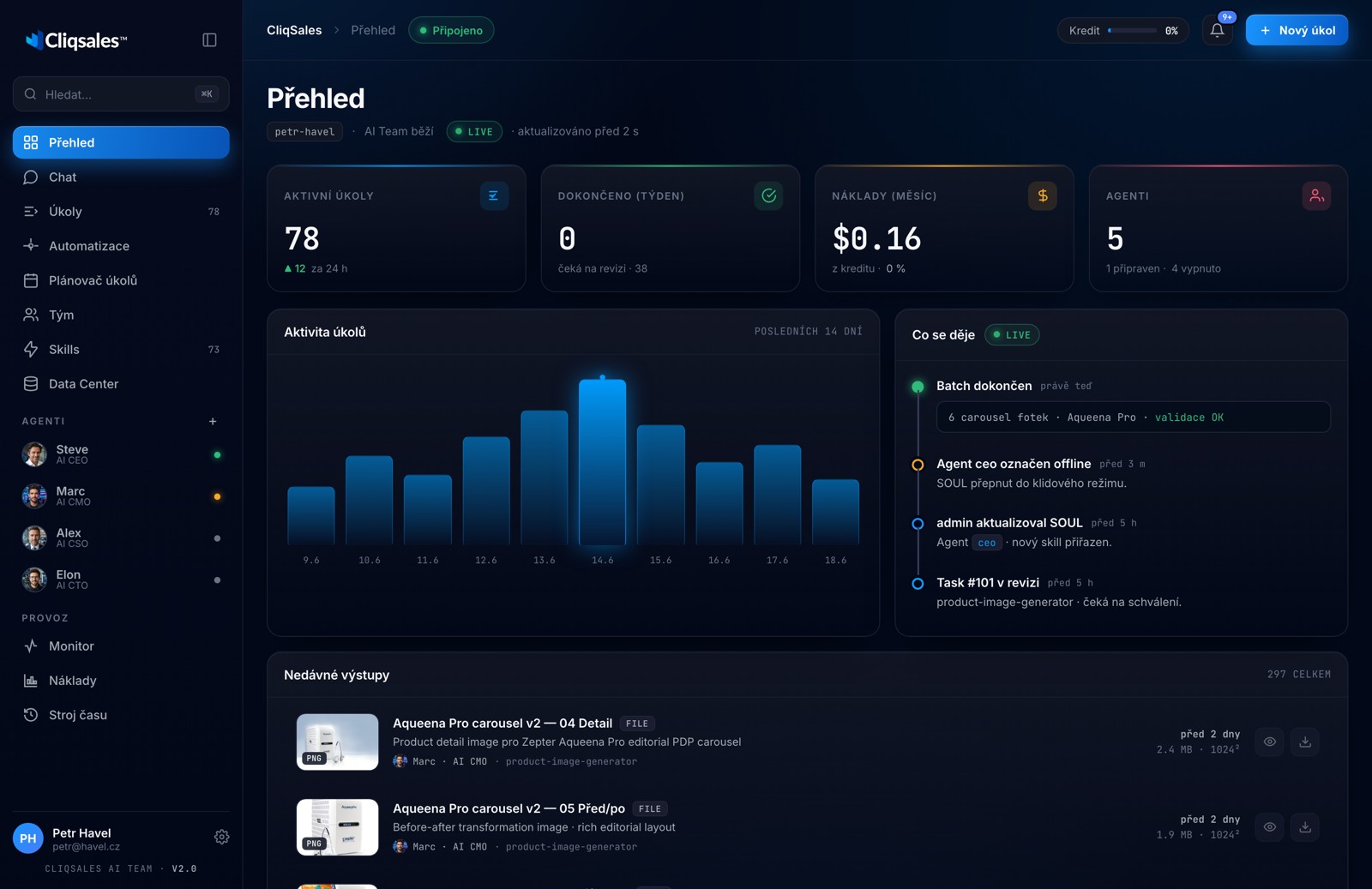This screenshot has height=889, width=1372.
Task: Click the 13.6 chart bar
Action: click(545, 478)
